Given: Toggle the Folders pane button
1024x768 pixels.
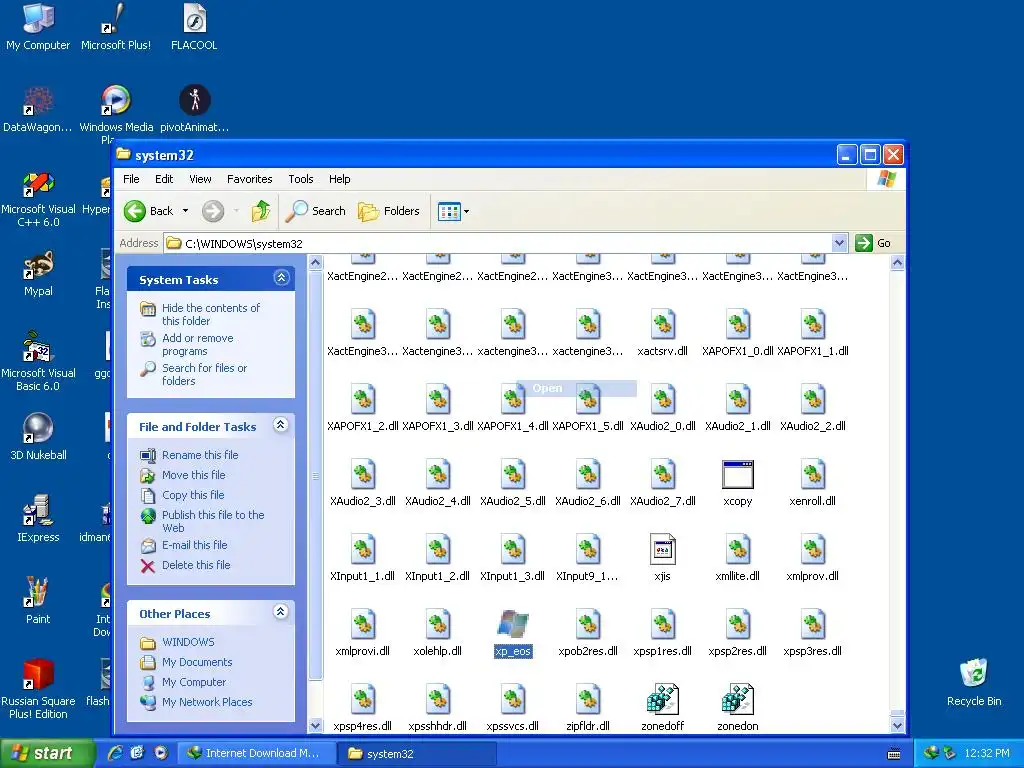Looking at the screenshot, I should [389, 211].
